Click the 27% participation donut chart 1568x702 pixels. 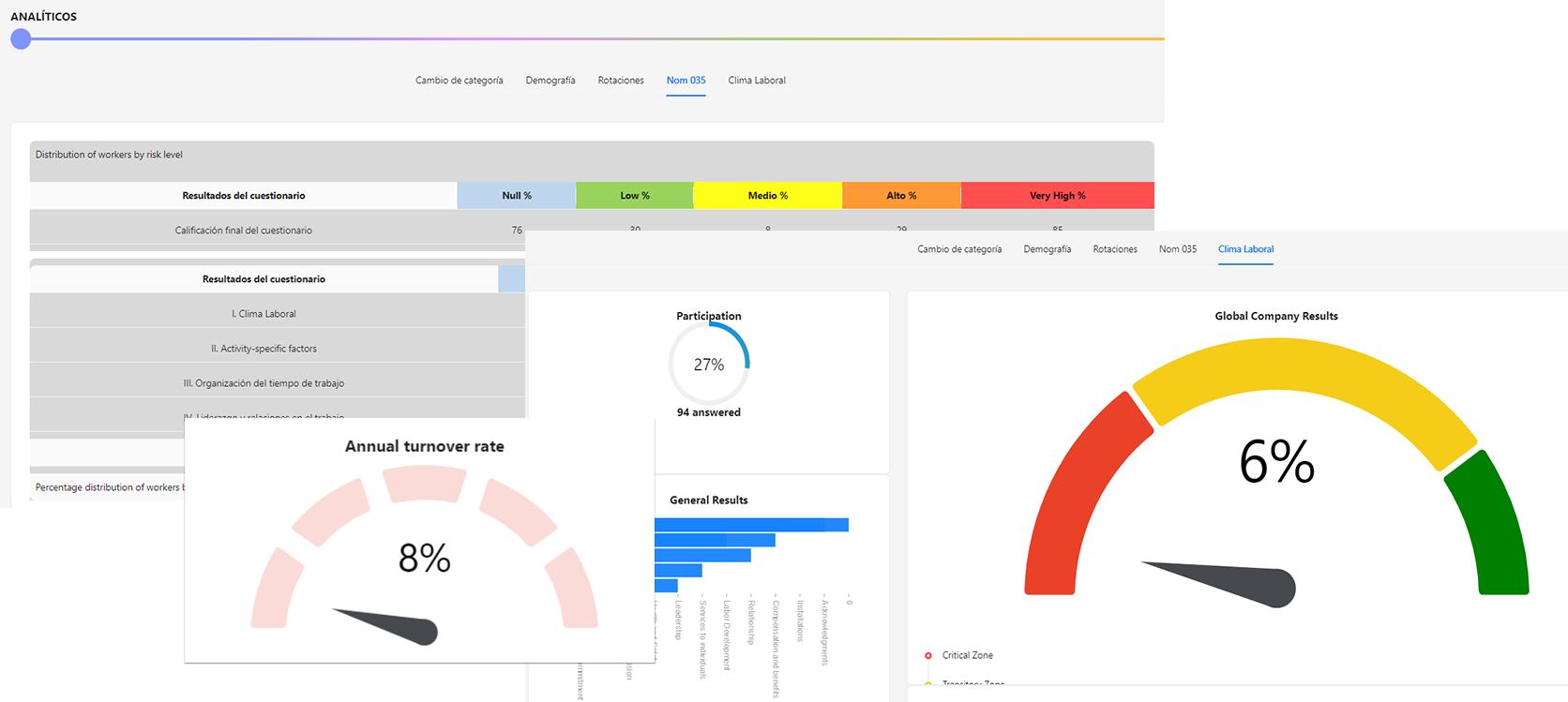coord(709,365)
